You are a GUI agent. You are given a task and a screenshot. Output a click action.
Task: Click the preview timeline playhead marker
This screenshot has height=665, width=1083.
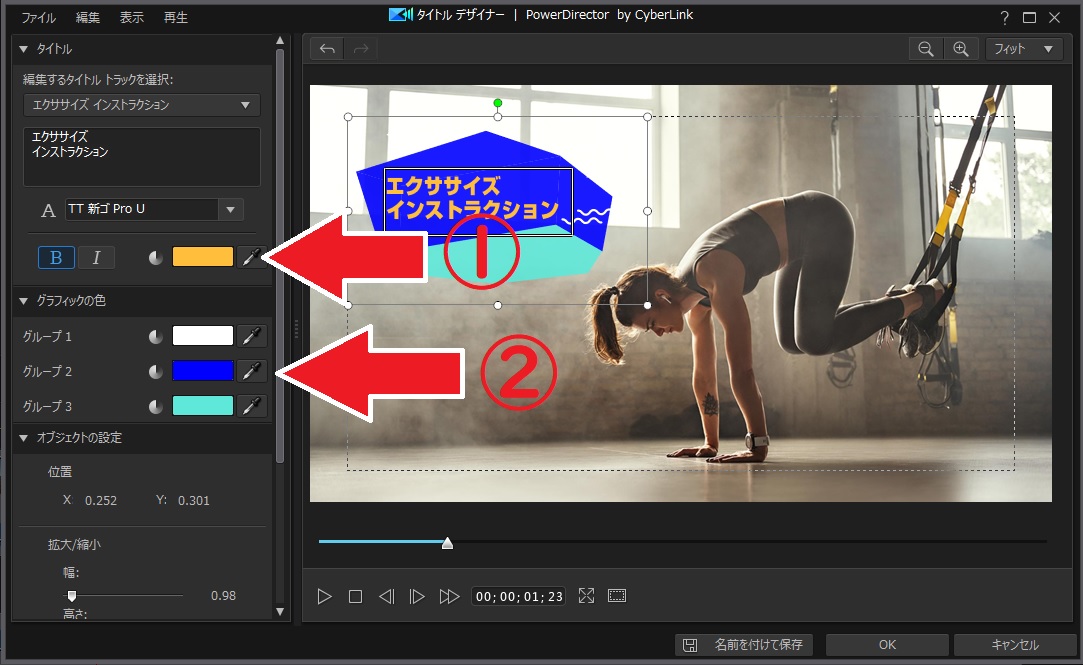[x=448, y=543]
